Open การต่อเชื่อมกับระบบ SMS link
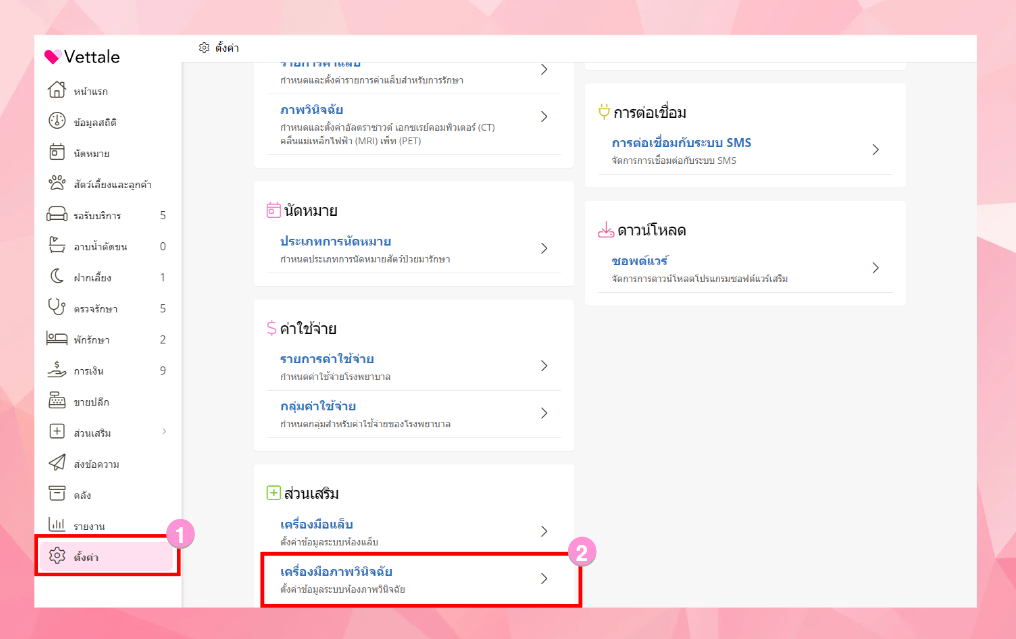Screen dimensions: 1016x639 [x=682, y=143]
